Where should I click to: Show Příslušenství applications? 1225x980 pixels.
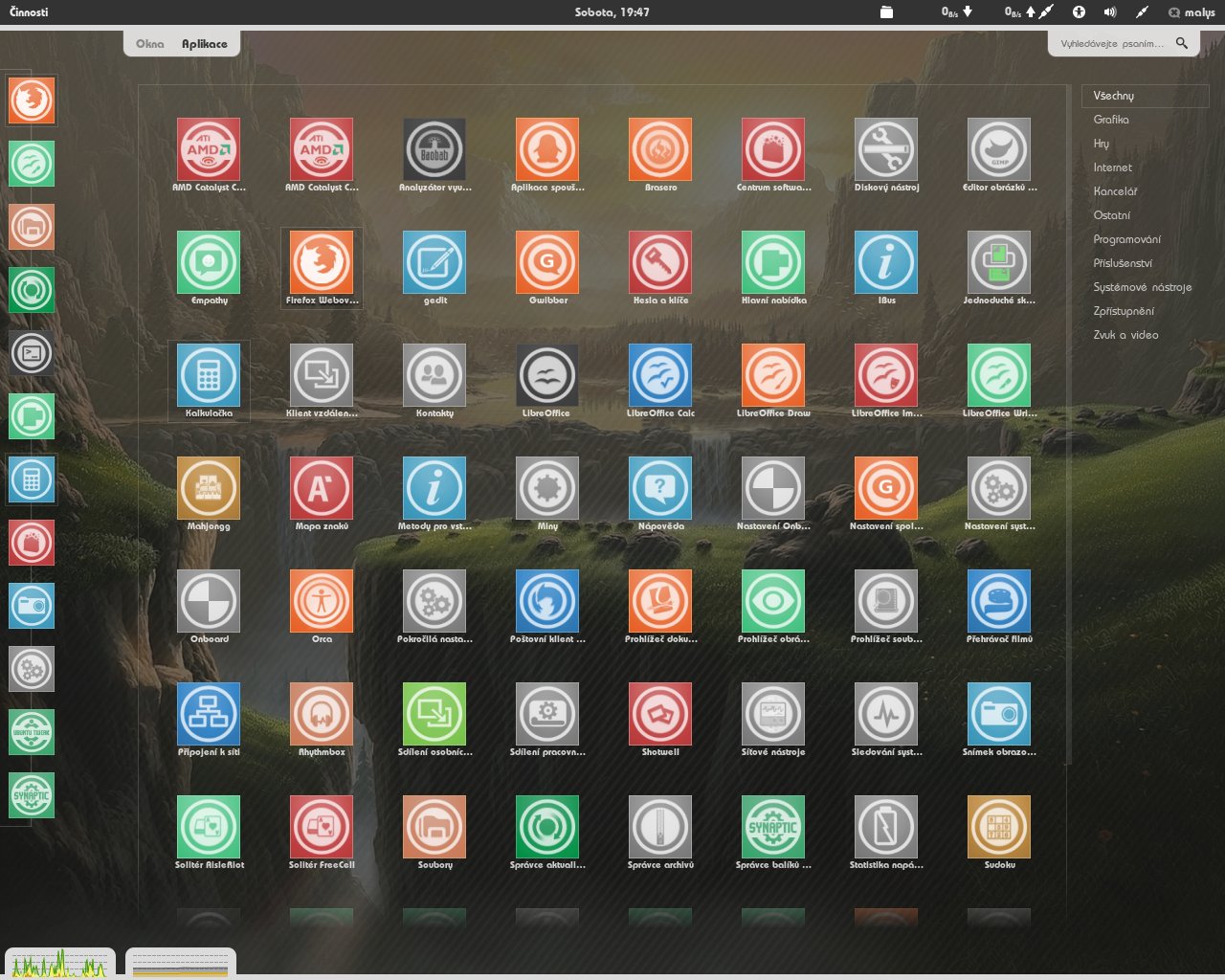pyautogui.click(x=1123, y=263)
